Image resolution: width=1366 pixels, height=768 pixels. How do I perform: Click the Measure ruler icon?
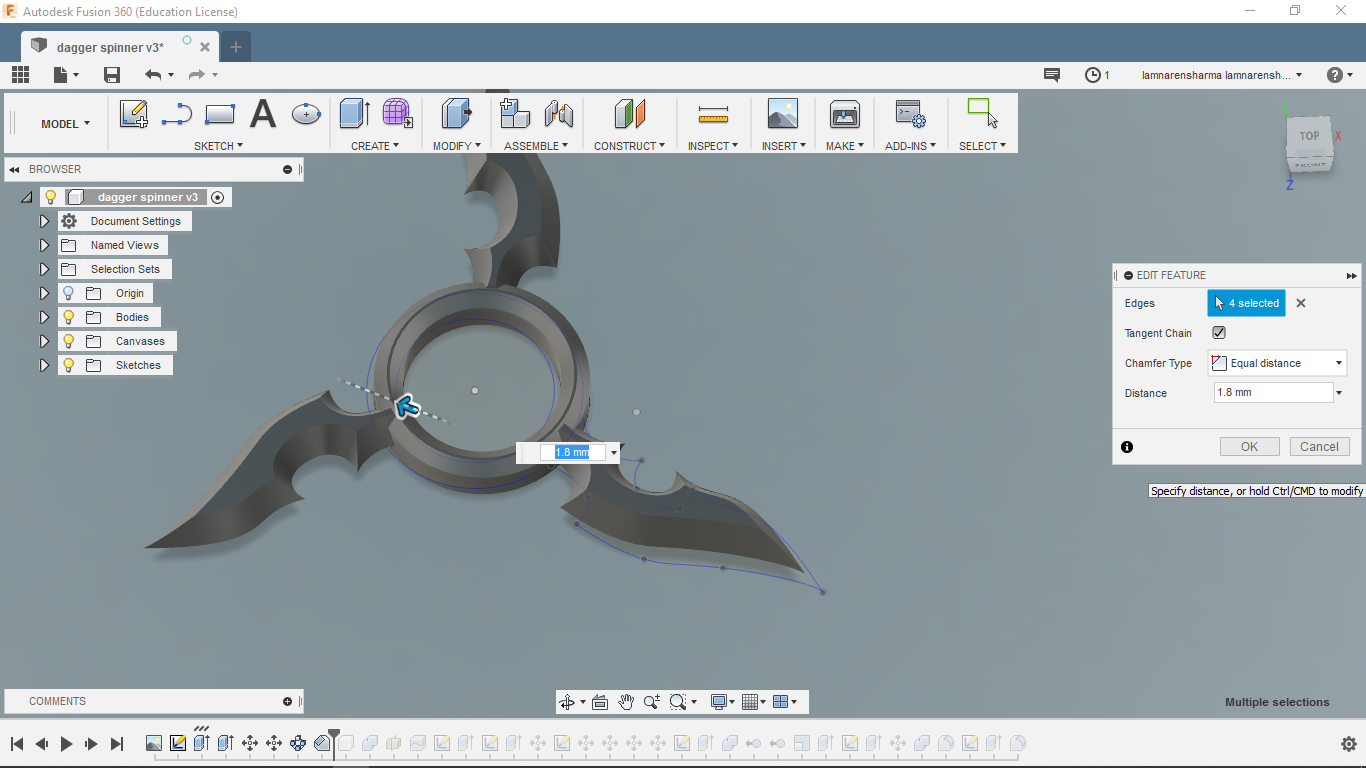click(x=713, y=115)
